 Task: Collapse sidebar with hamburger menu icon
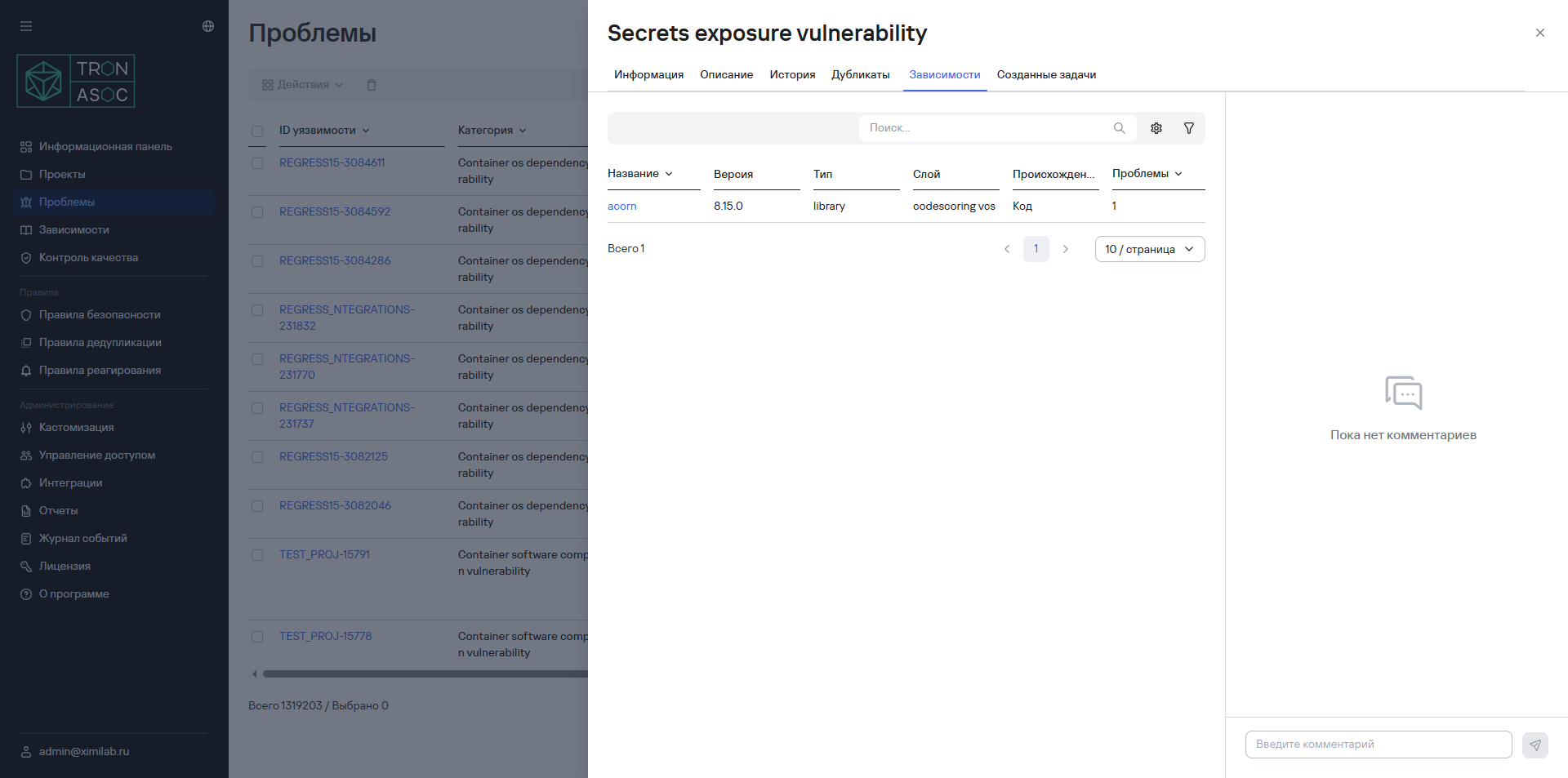[26, 26]
